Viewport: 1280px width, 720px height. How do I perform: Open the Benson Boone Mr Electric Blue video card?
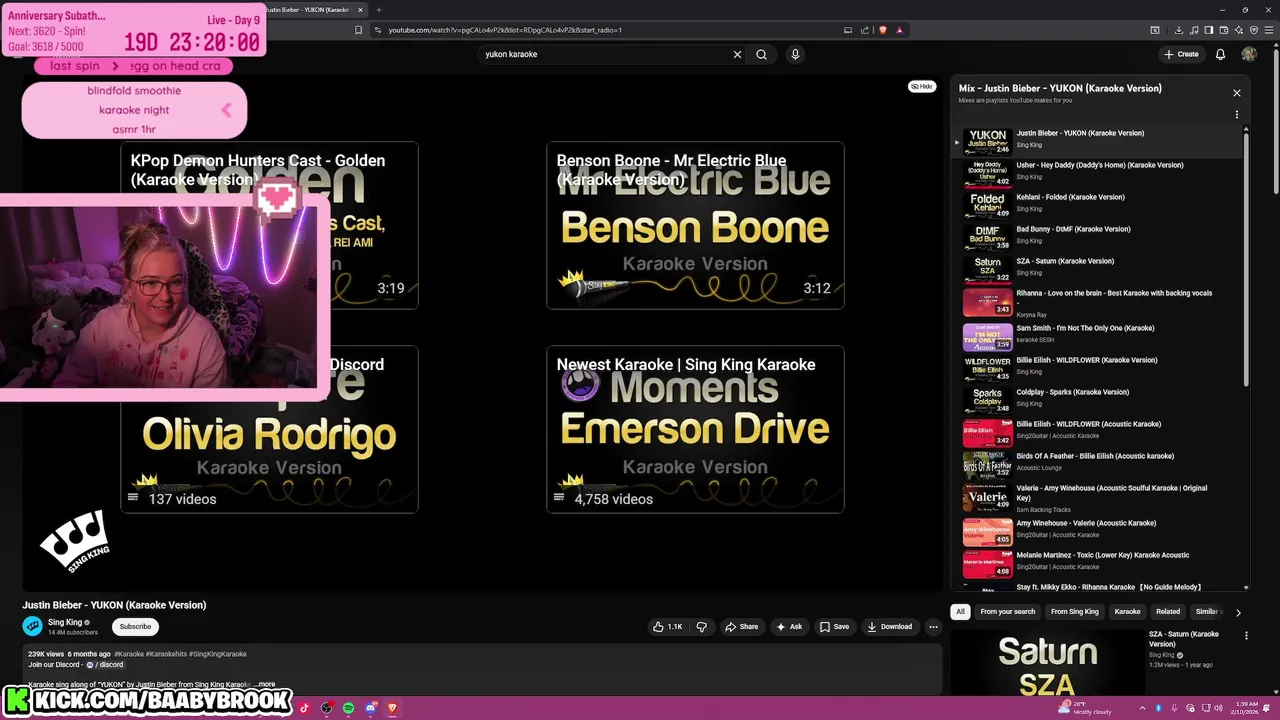(695, 225)
